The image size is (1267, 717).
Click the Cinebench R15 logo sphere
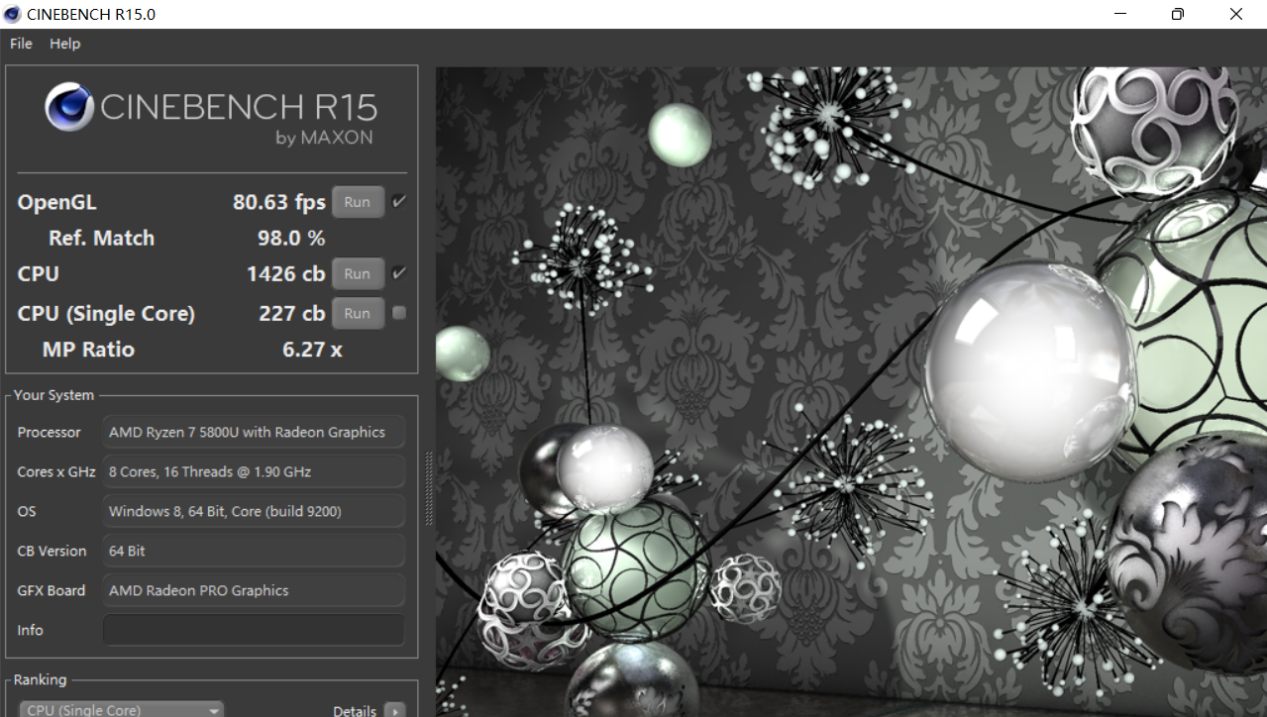[x=69, y=108]
